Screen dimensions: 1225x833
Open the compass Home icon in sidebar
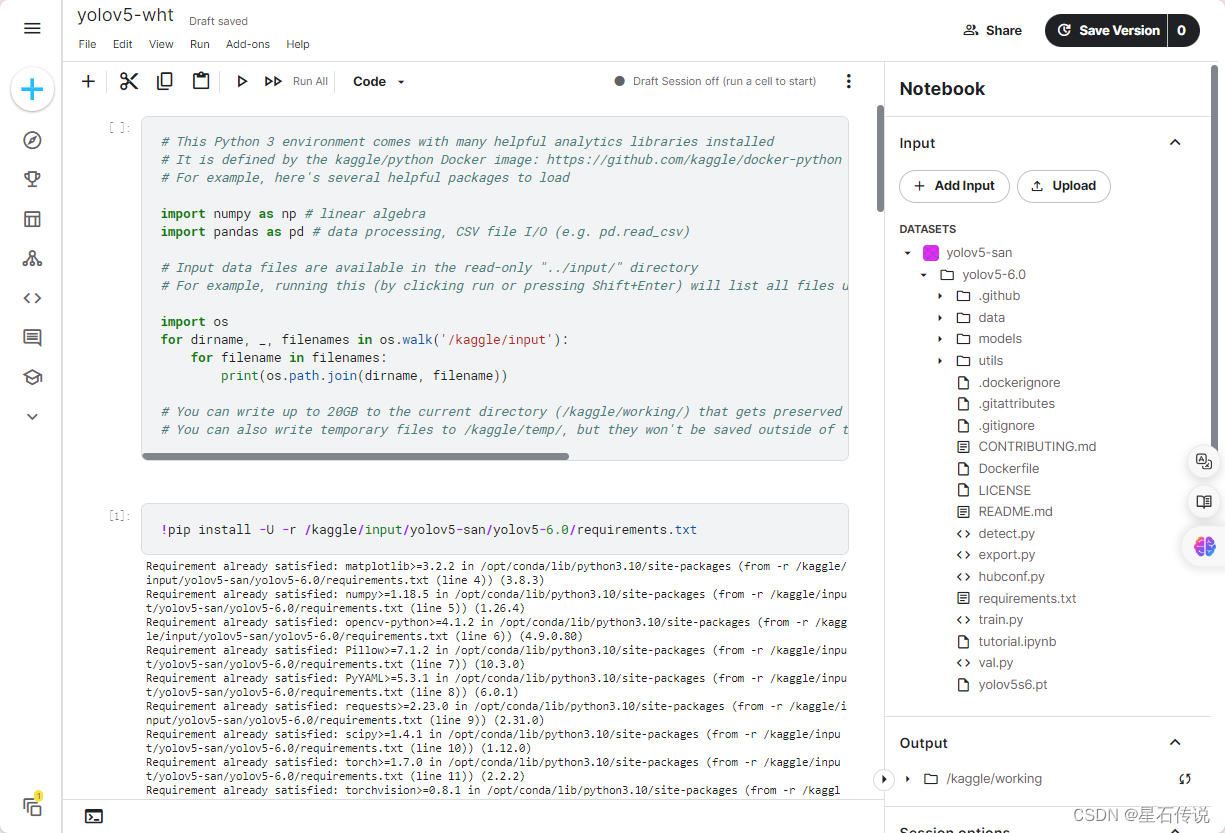tap(32, 140)
